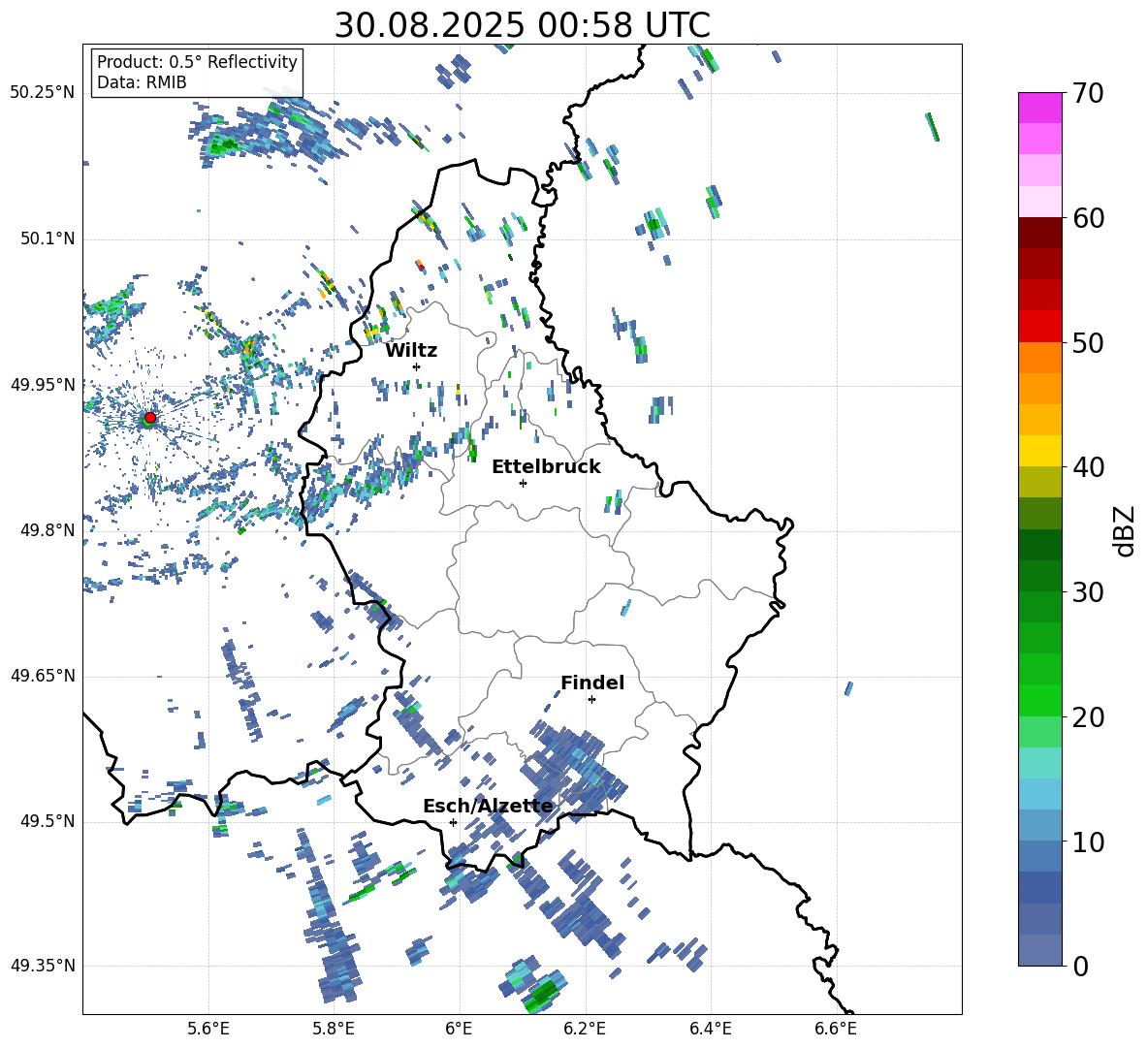
Task: Click the 49.35°N latitude label
Action: (43, 966)
